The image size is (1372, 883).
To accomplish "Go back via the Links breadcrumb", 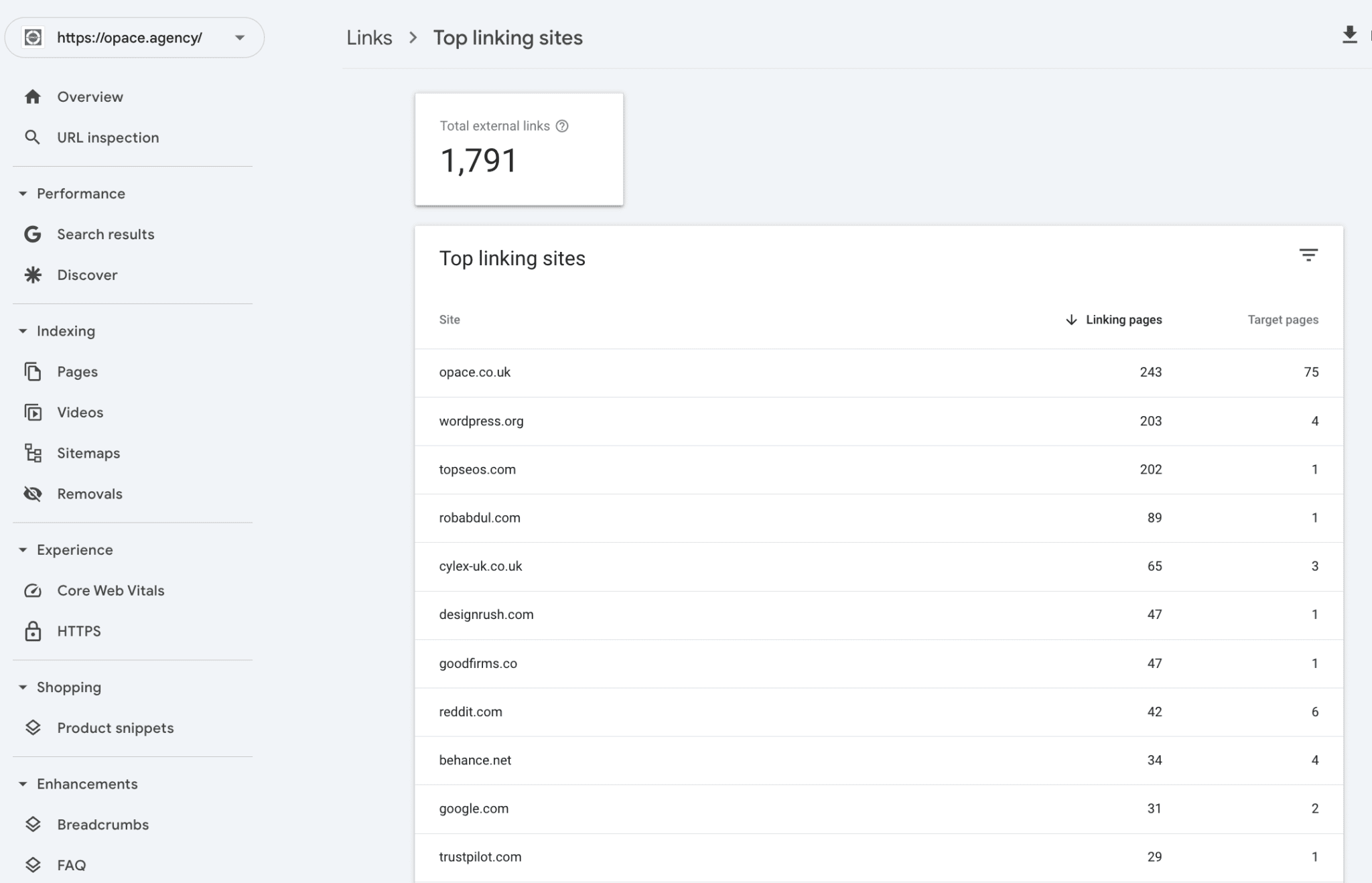I will click(x=369, y=38).
